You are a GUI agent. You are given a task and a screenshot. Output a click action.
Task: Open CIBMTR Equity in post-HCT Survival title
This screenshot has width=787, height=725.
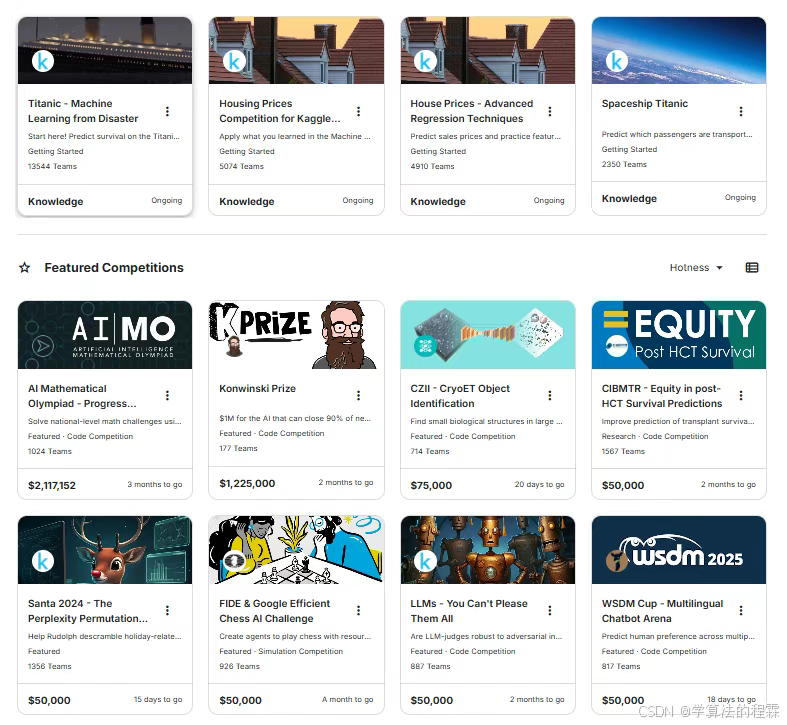tap(662, 396)
